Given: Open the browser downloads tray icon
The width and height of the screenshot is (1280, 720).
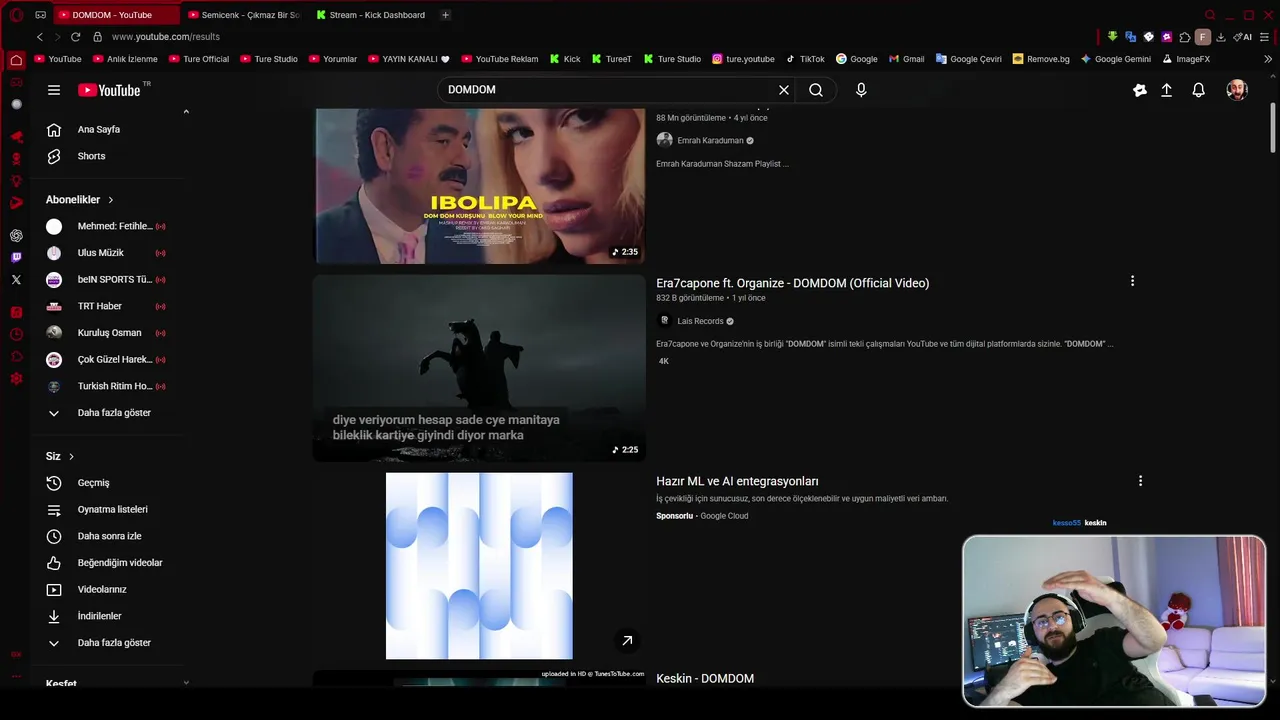Looking at the screenshot, I should tap(1221, 37).
